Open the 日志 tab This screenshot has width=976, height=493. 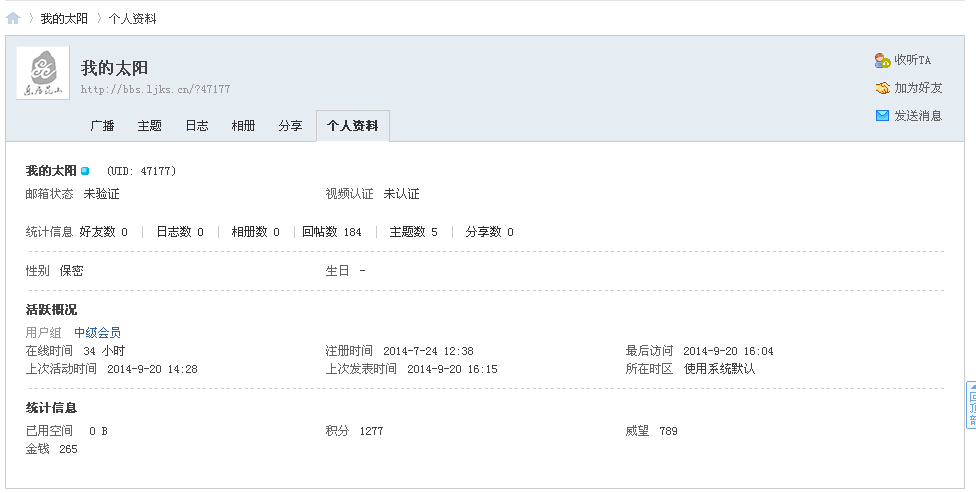click(197, 126)
